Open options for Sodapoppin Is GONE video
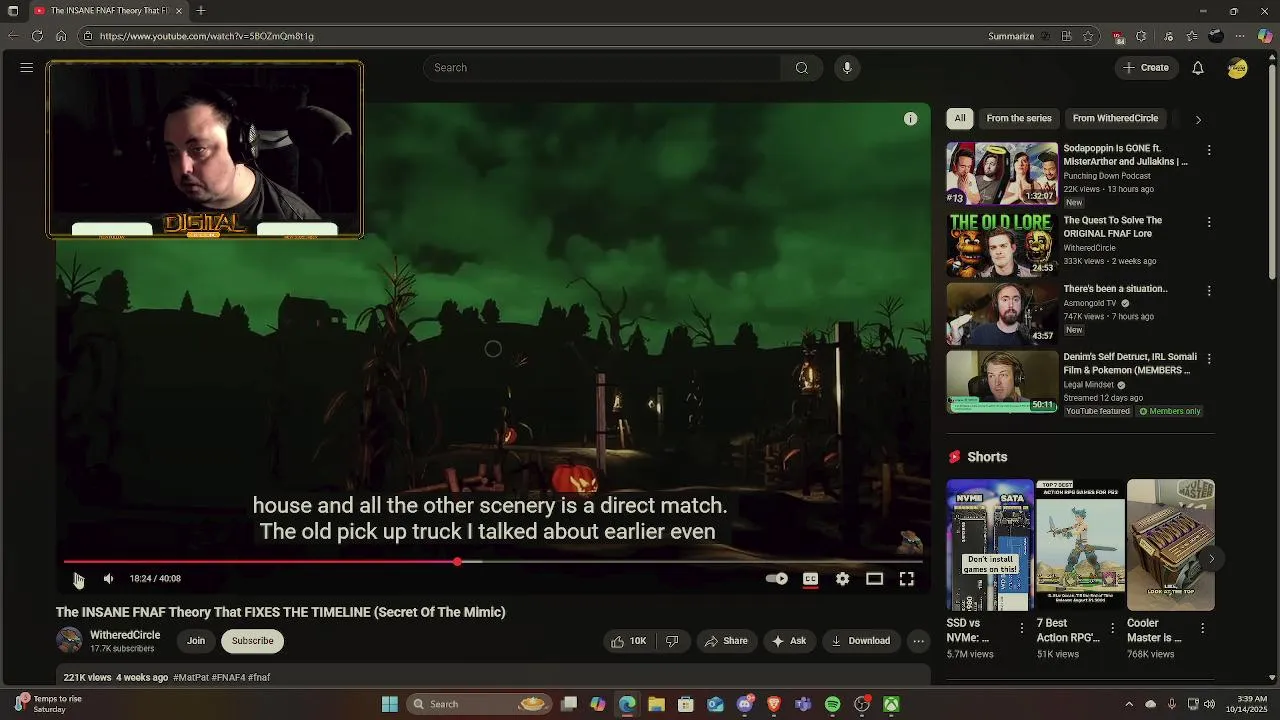Image resolution: width=1280 pixels, height=720 pixels. pos(1209,150)
